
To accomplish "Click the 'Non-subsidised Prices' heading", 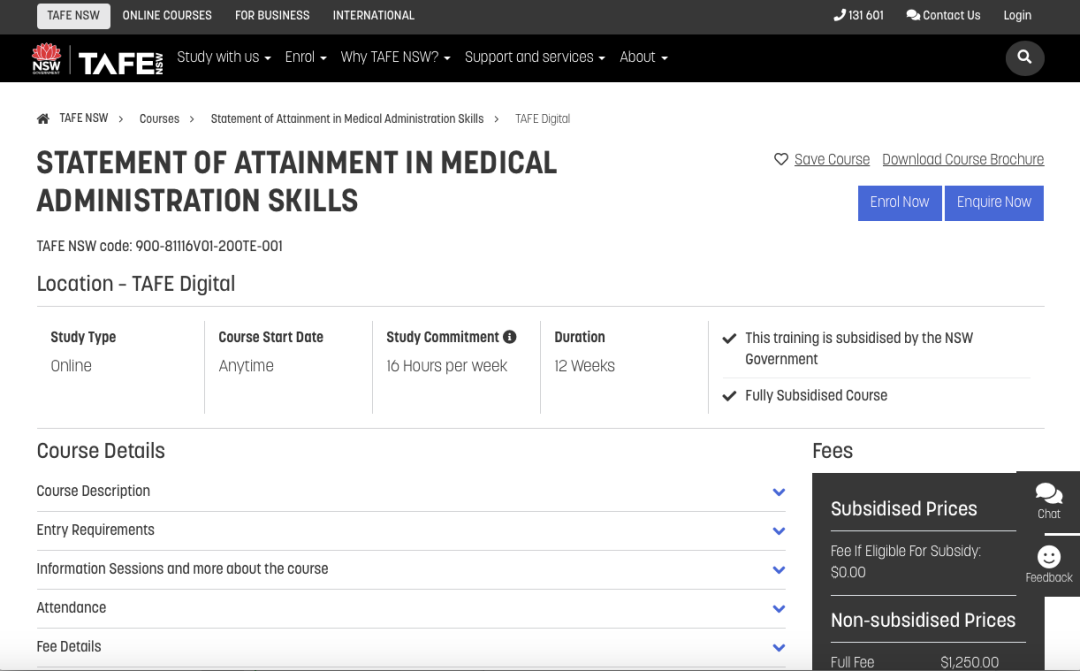I will (923, 620).
